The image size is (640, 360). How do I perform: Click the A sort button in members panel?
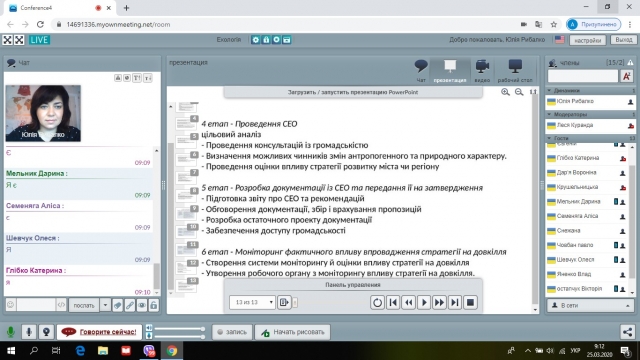pyautogui.click(x=627, y=76)
